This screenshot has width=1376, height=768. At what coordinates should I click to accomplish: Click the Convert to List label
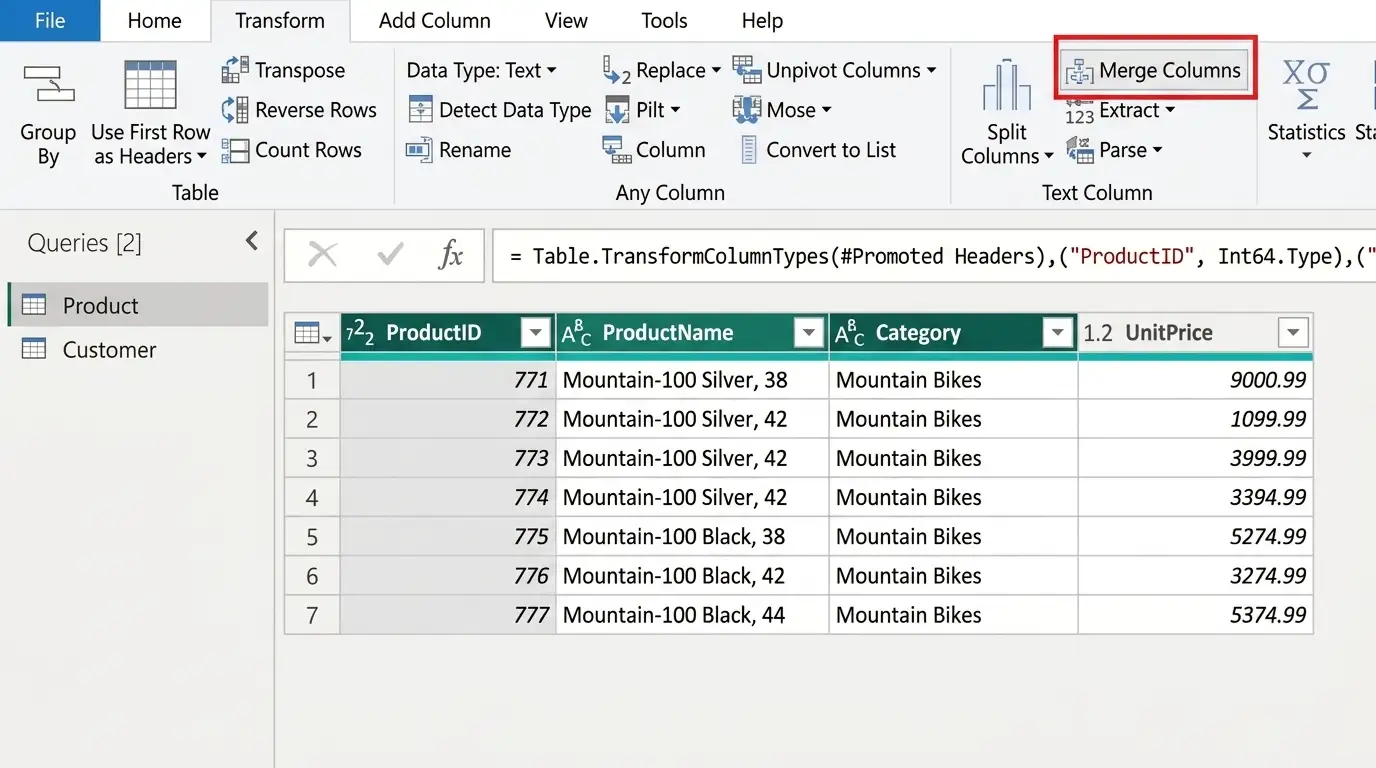click(x=831, y=150)
